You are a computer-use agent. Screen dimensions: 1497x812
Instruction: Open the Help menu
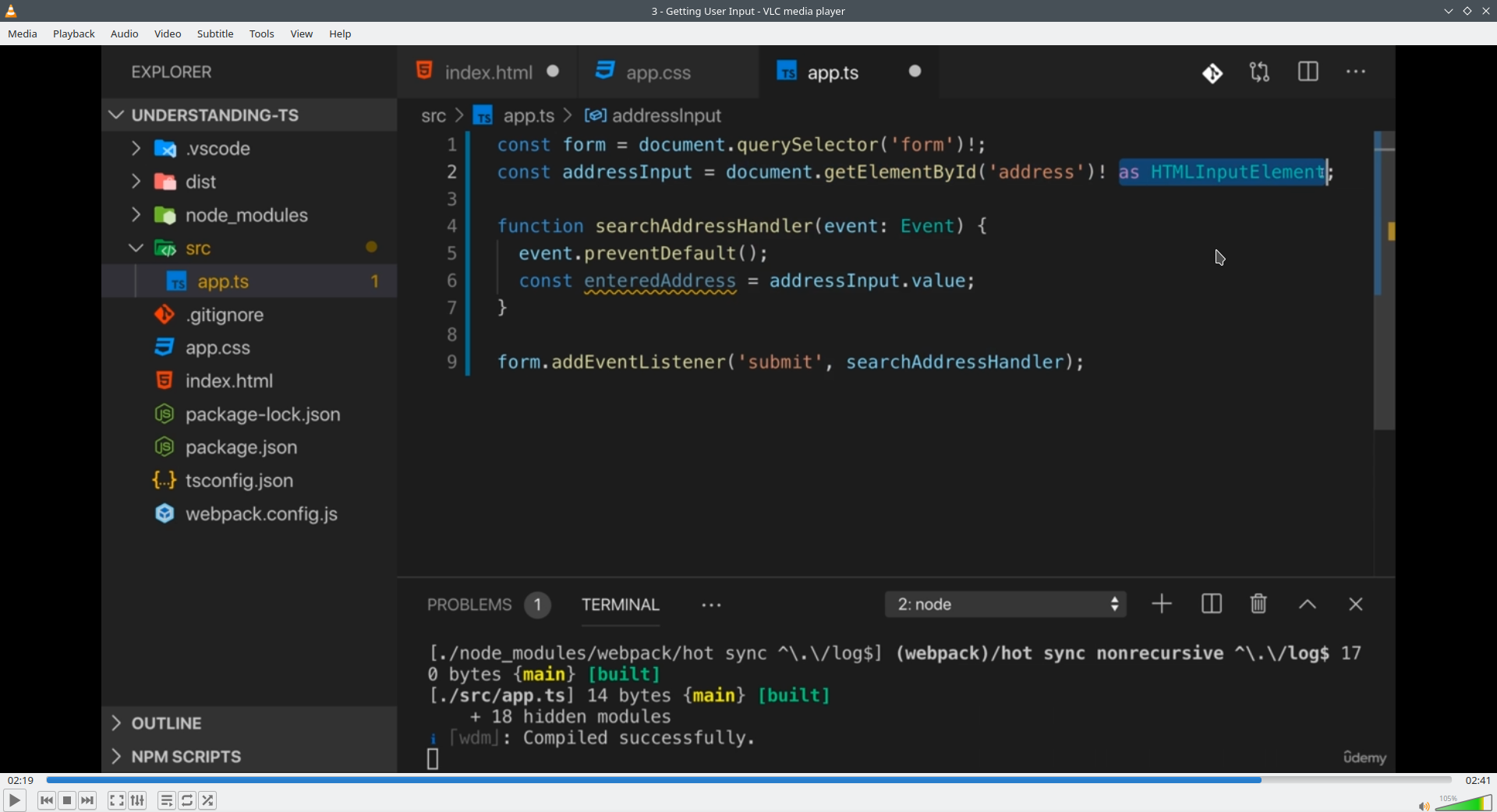340,34
